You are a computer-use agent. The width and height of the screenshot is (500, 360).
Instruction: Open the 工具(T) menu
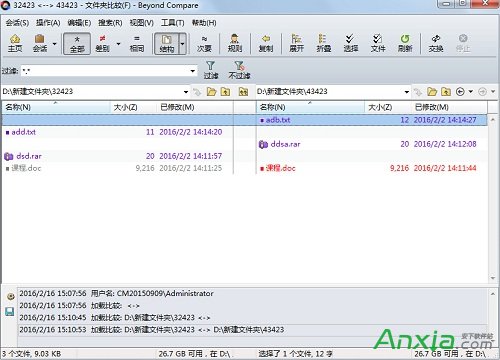pyautogui.click(x=172, y=23)
